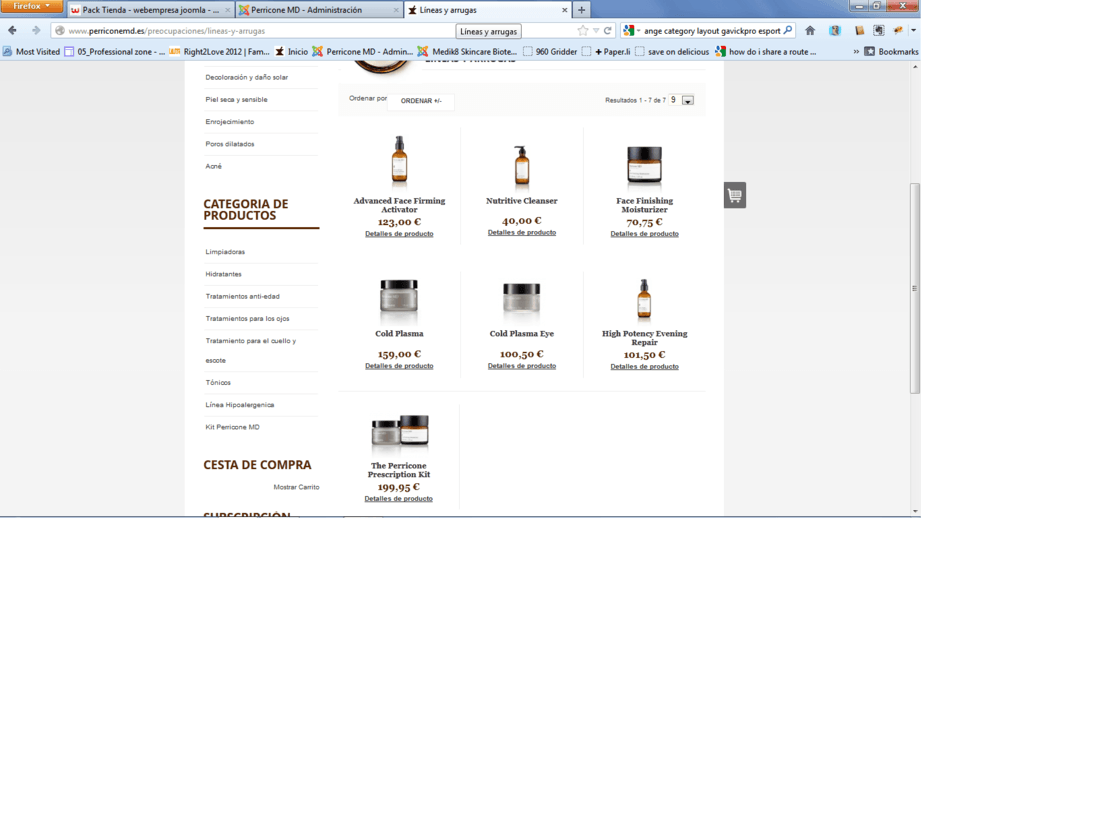Screen dimensions: 1100x825
Task: Open Hidratantes product category
Action: [x=223, y=274]
